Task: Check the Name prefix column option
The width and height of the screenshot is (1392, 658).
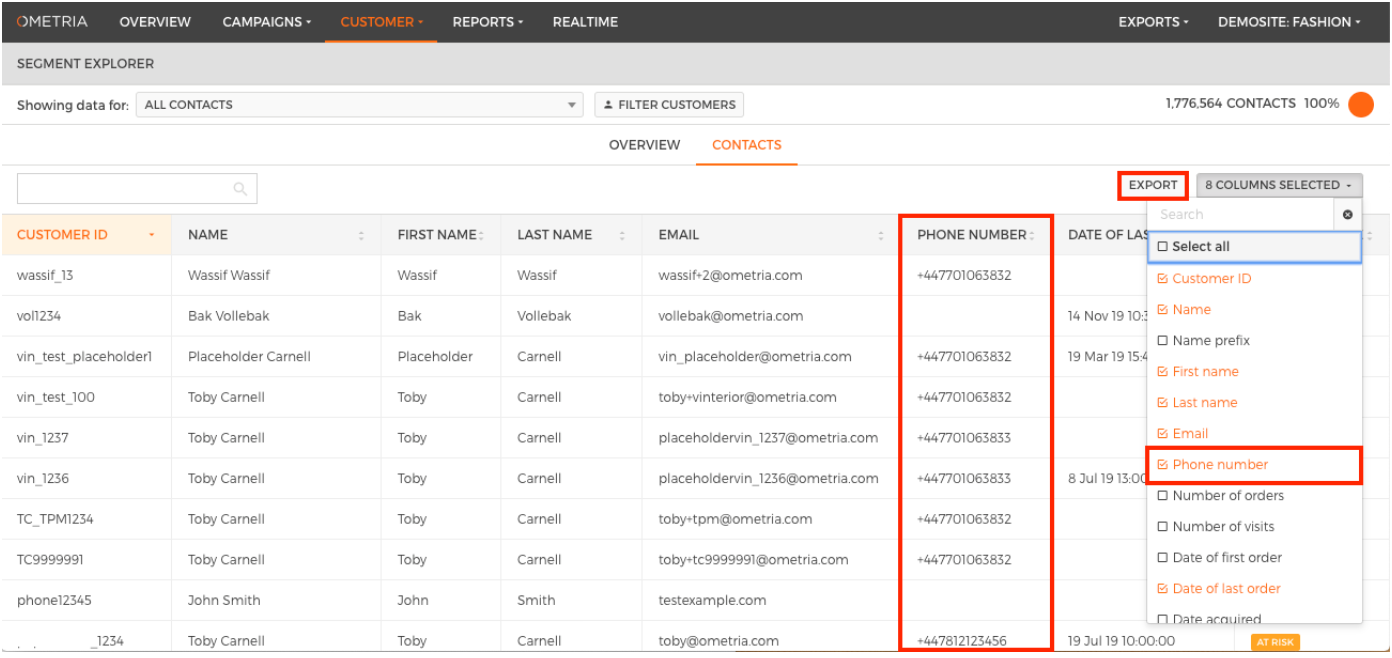Action: [1162, 340]
